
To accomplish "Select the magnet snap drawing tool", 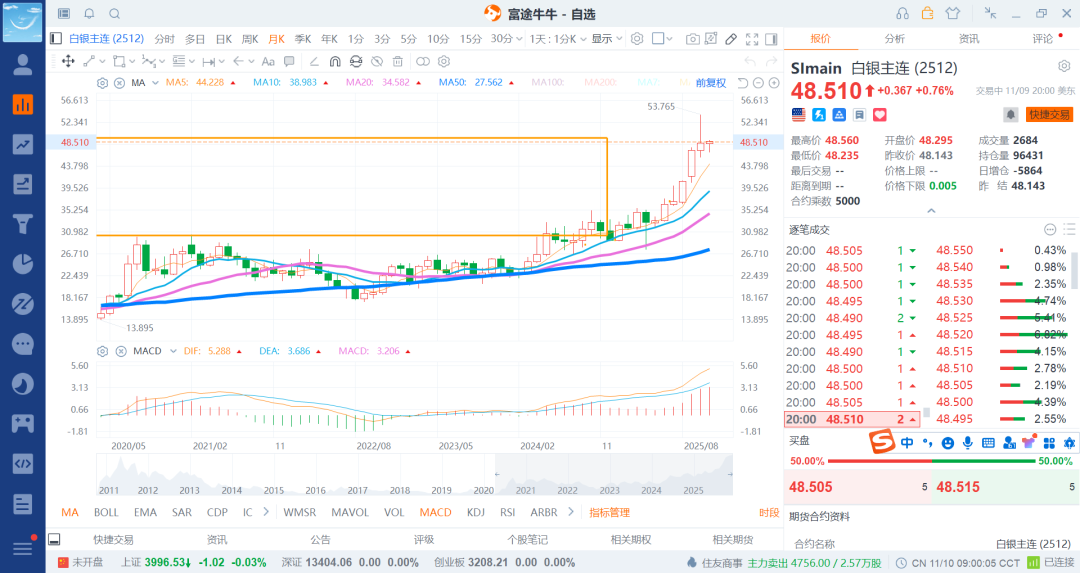I will click(335, 61).
